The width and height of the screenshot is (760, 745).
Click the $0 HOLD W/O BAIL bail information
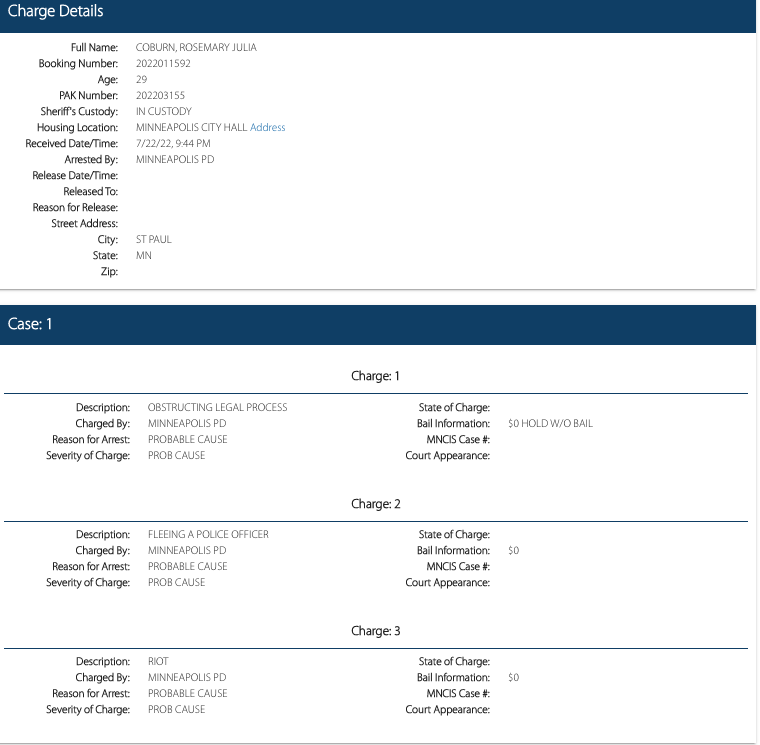(x=550, y=423)
